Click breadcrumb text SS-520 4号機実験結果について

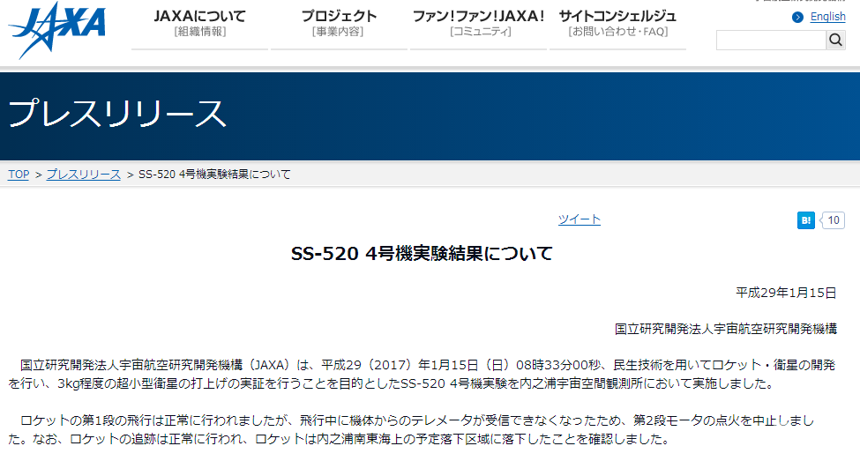(214, 174)
